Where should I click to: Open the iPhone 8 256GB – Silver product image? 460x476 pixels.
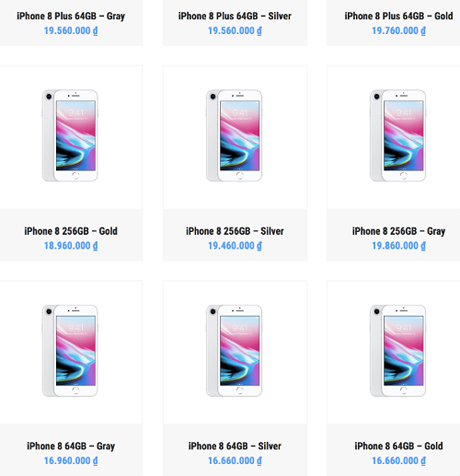pos(235,137)
